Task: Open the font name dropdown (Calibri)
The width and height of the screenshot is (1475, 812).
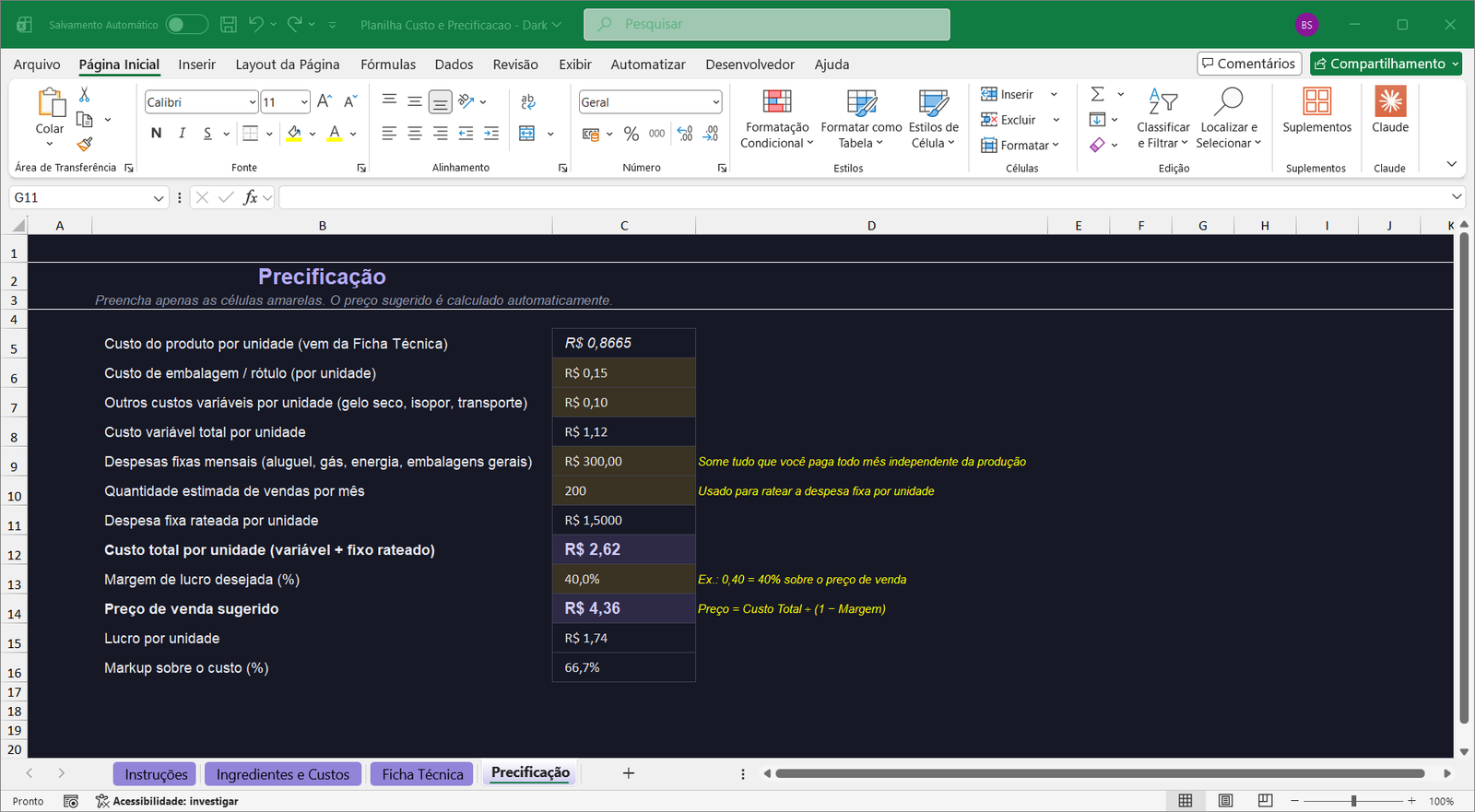Action: tap(253, 102)
